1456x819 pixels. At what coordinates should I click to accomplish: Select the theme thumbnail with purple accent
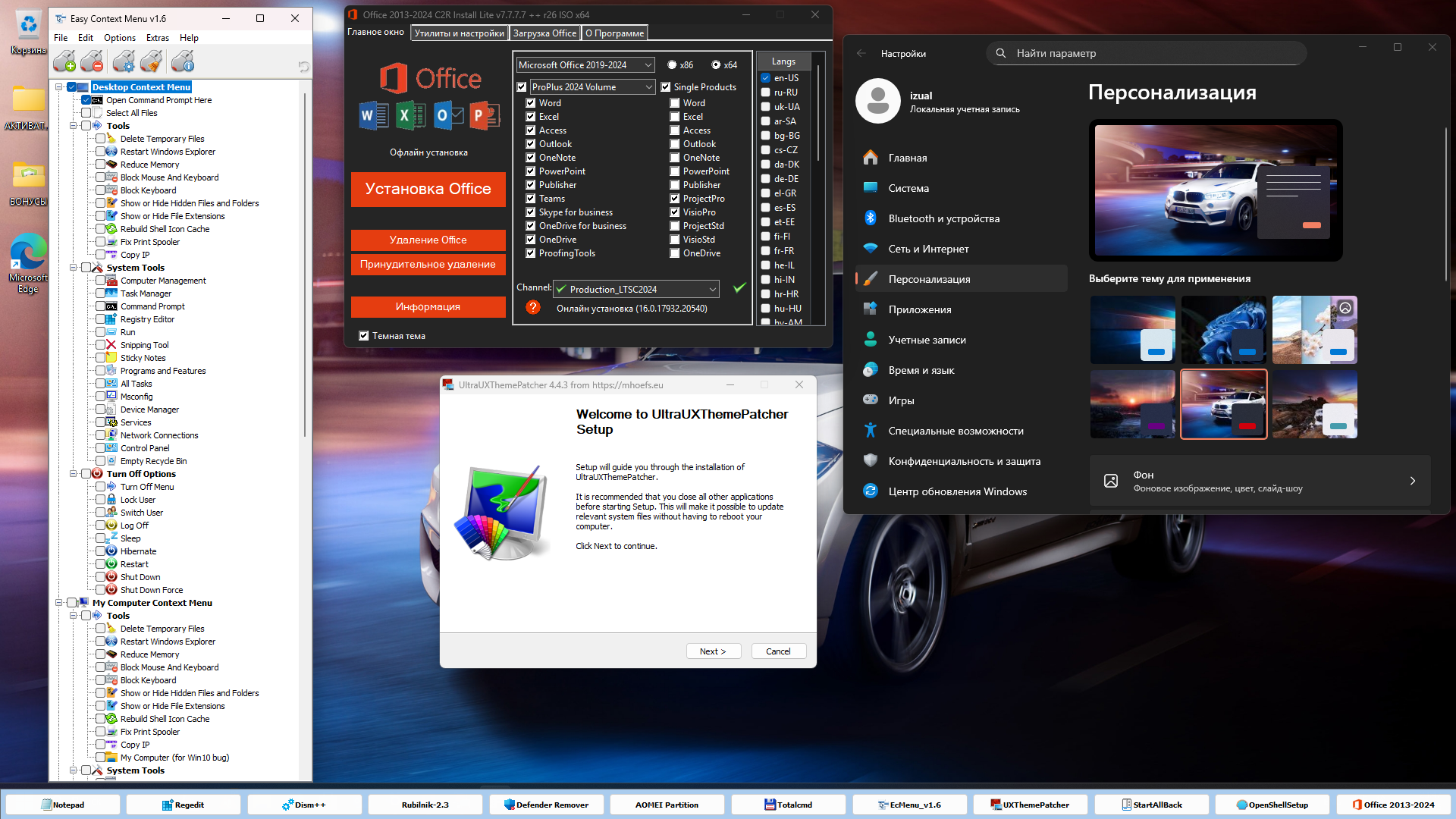tap(1132, 404)
